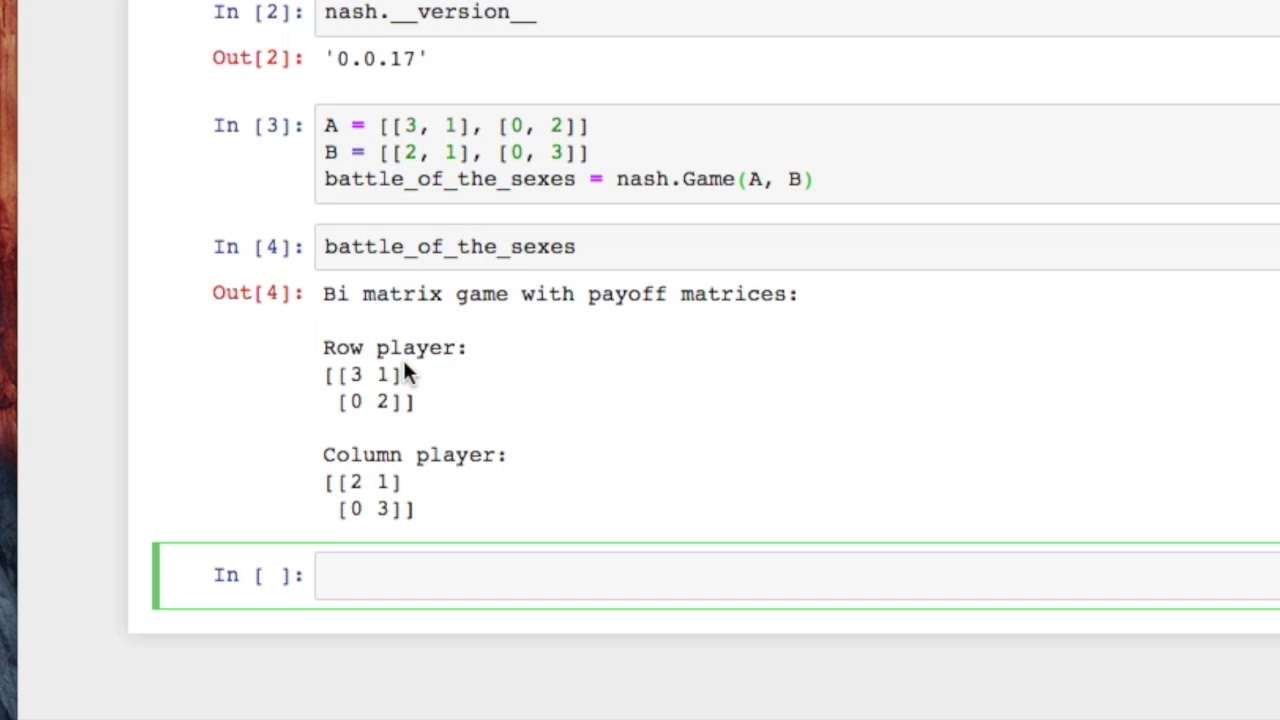The width and height of the screenshot is (1280, 720).
Task: Click the In [3]: prompt label
Action: click(258, 126)
